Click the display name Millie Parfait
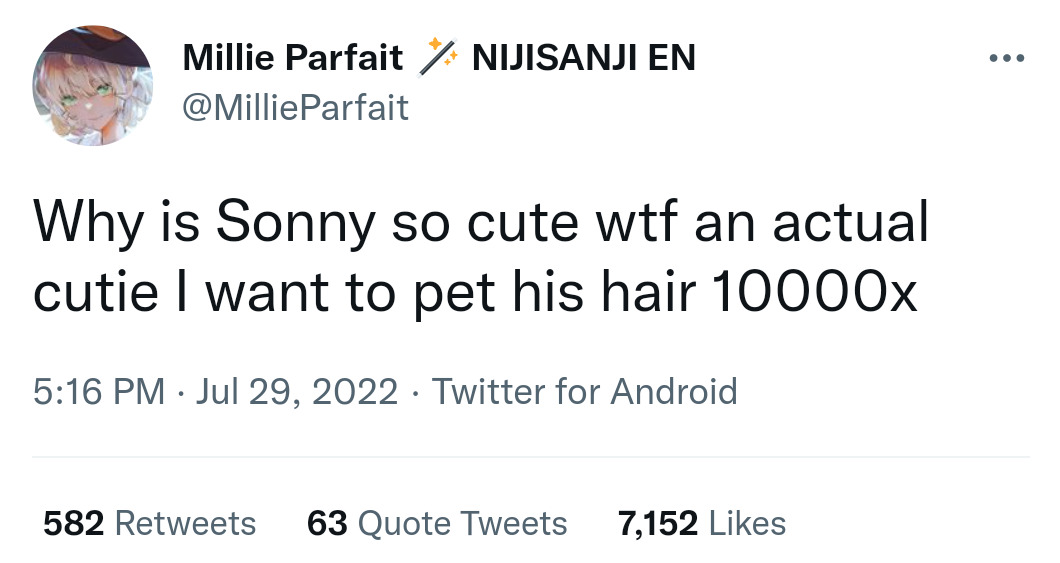 point(292,59)
